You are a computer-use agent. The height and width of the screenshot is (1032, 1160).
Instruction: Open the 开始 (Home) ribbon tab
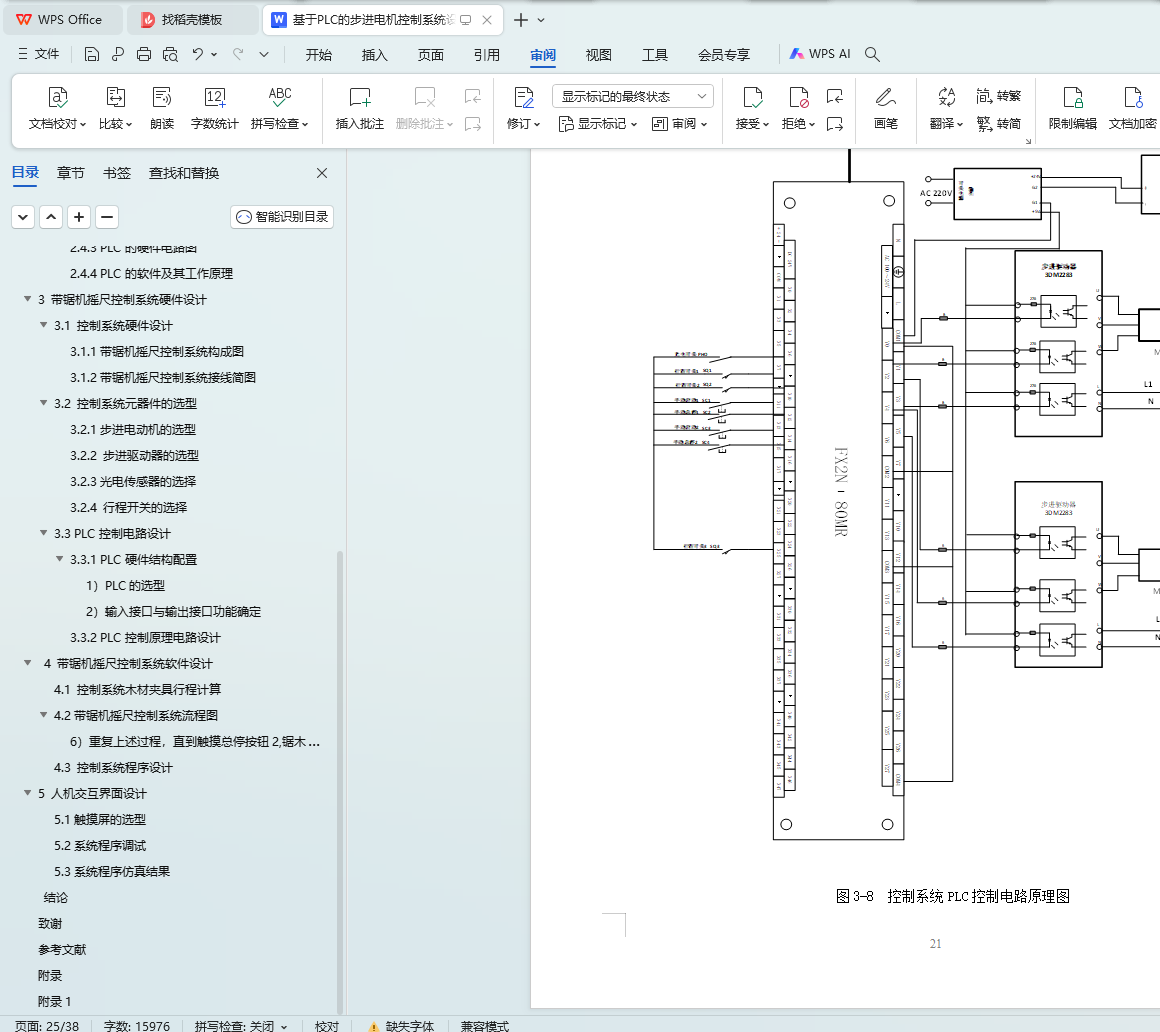[319, 55]
